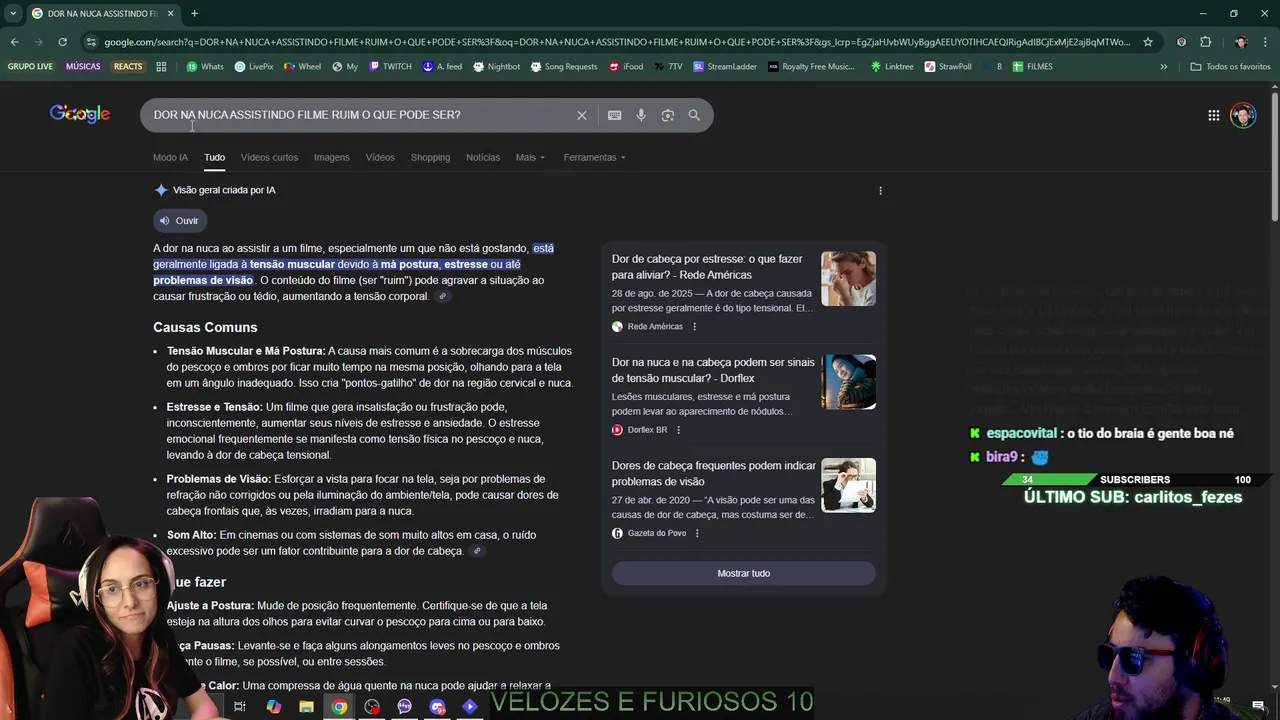Open the LivePix bookmark

point(254,67)
